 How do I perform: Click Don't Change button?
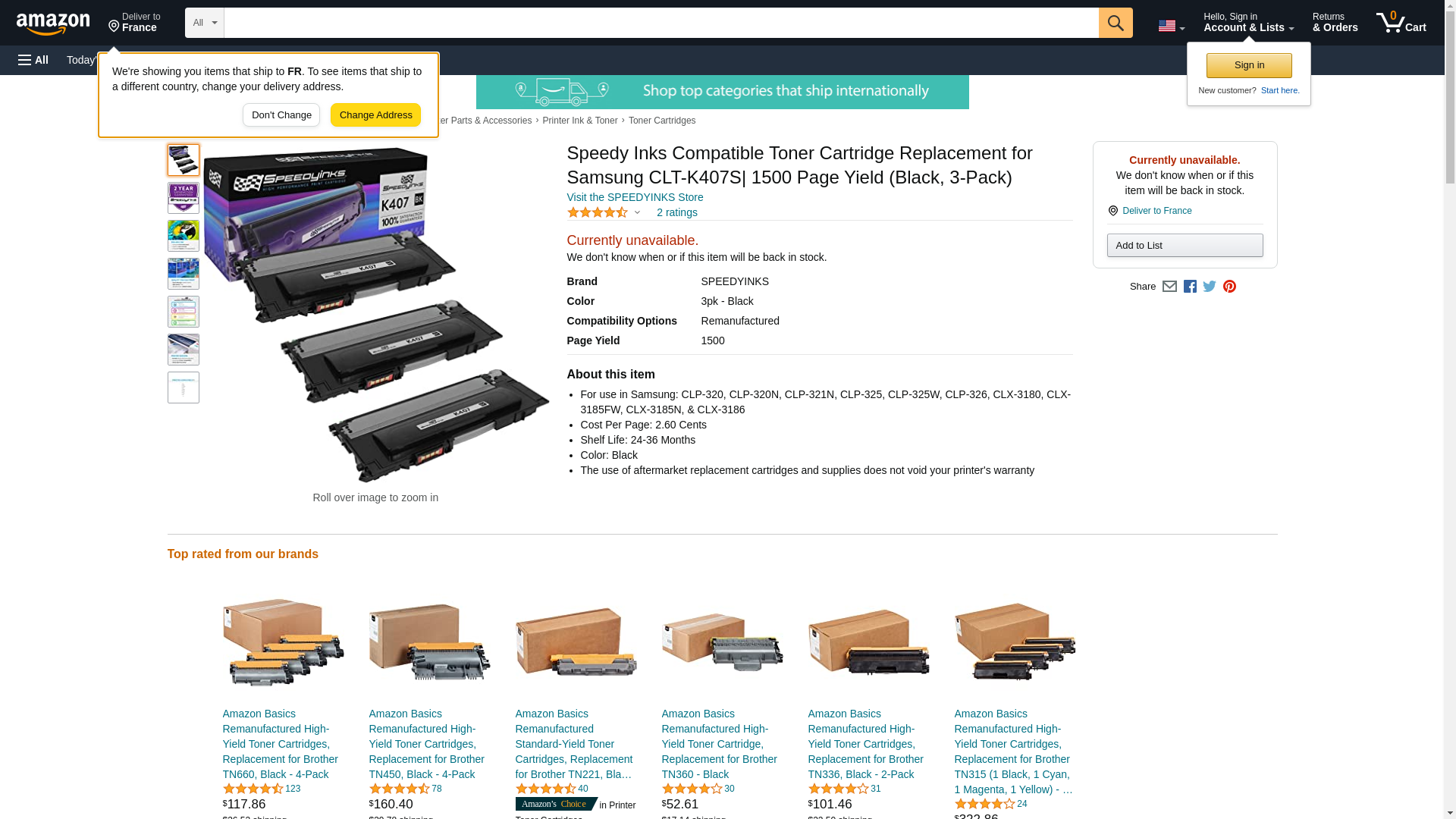click(281, 115)
